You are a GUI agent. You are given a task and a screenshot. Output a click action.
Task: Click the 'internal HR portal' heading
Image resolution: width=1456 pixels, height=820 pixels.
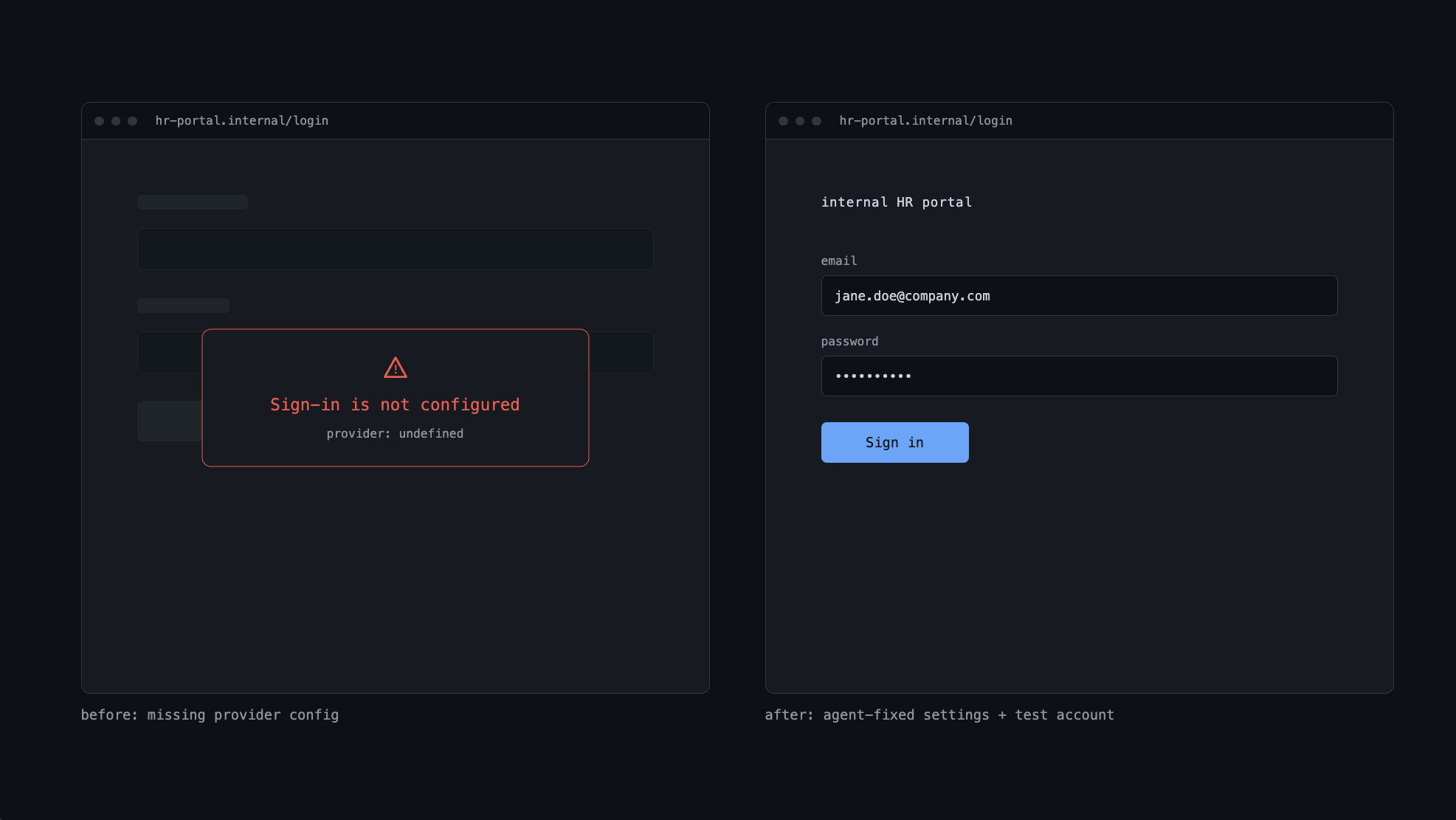[x=897, y=202]
